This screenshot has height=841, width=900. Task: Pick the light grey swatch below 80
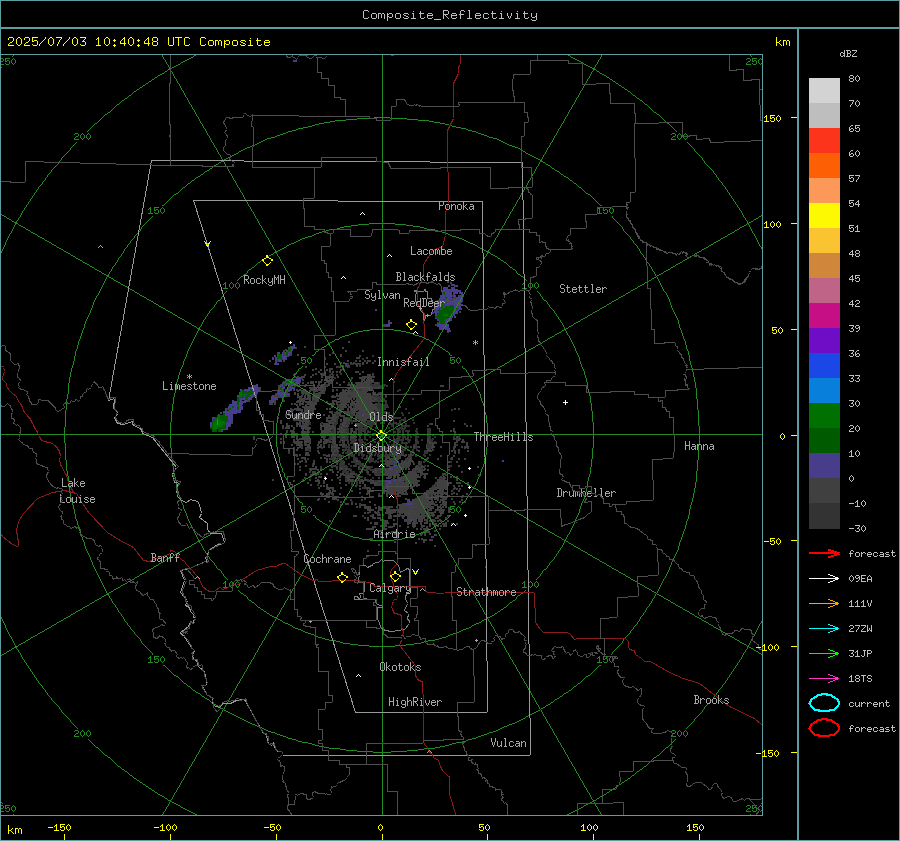(824, 91)
